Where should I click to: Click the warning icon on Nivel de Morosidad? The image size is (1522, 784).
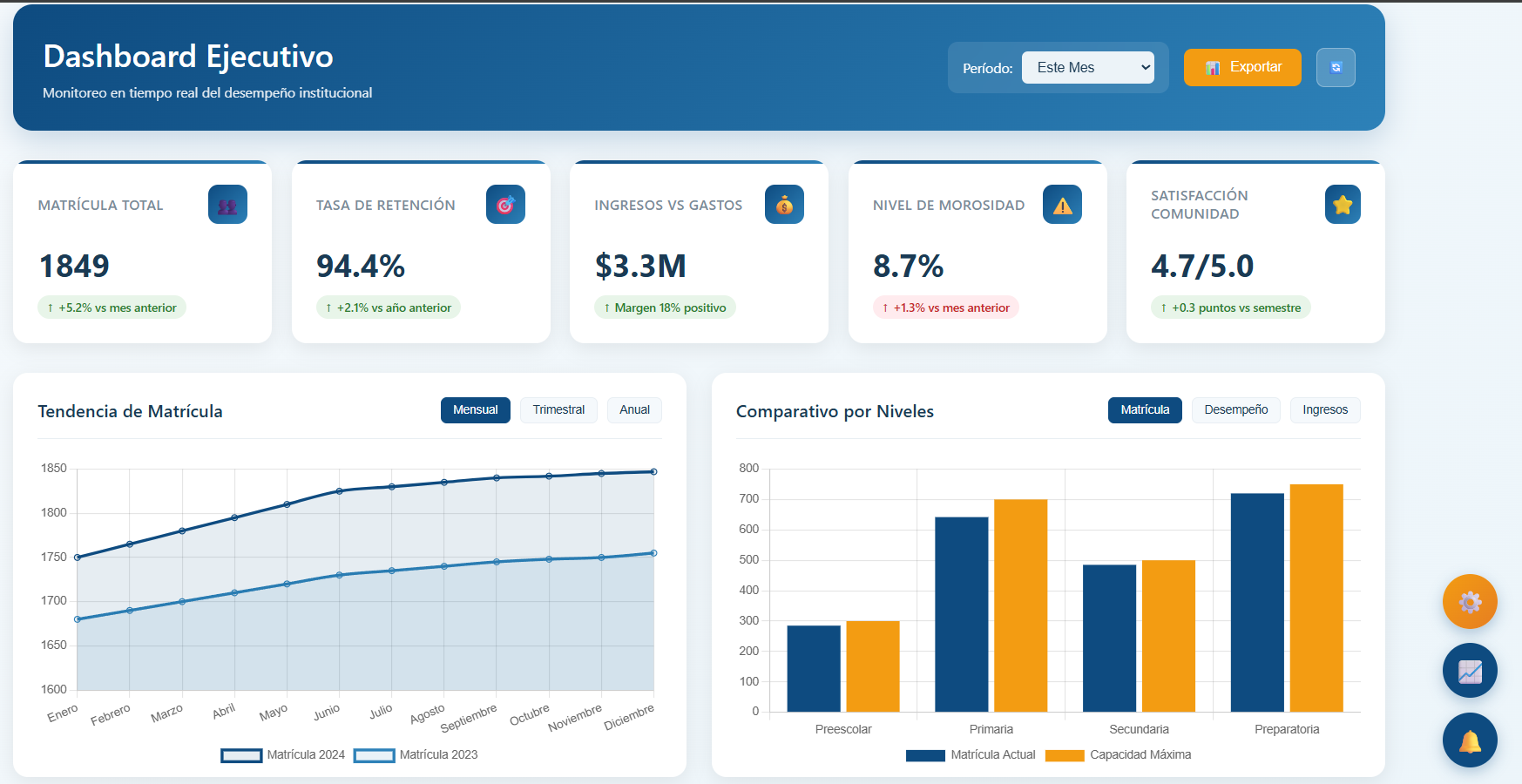[x=1062, y=205]
